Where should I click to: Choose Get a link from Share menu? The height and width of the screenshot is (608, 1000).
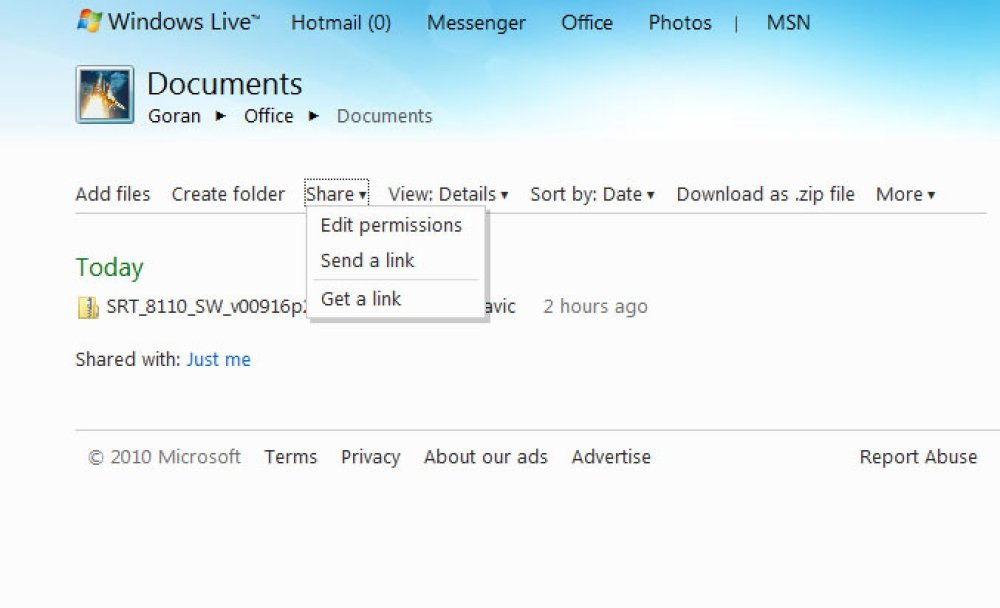(x=361, y=299)
